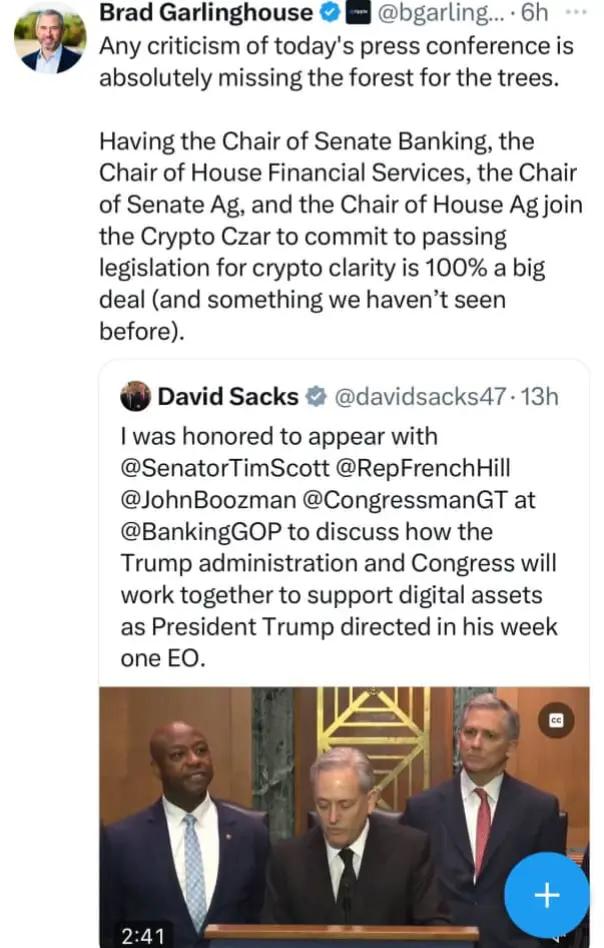Tap the blue compose post button
604x948 pixels.
[x=546, y=894]
